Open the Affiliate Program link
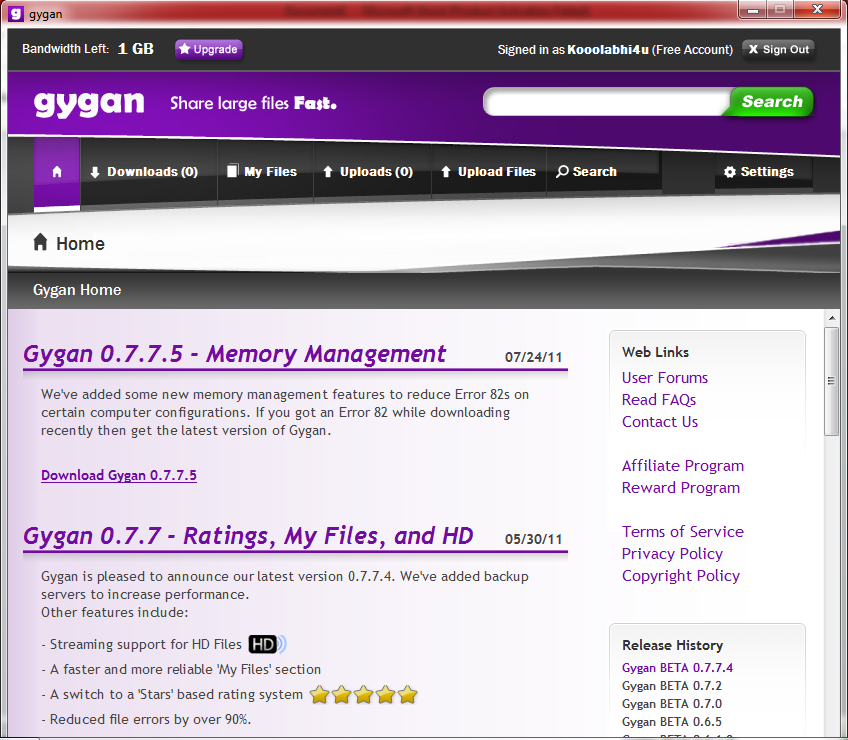The width and height of the screenshot is (848, 740). pos(682,466)
